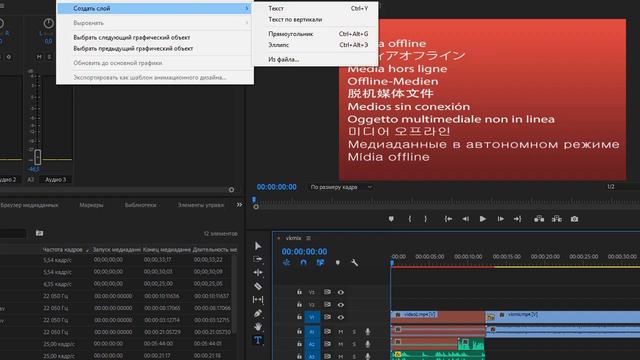The width and height of the screenshot is (640, 360).
Task: Go to In point
Action: point(448,219)
